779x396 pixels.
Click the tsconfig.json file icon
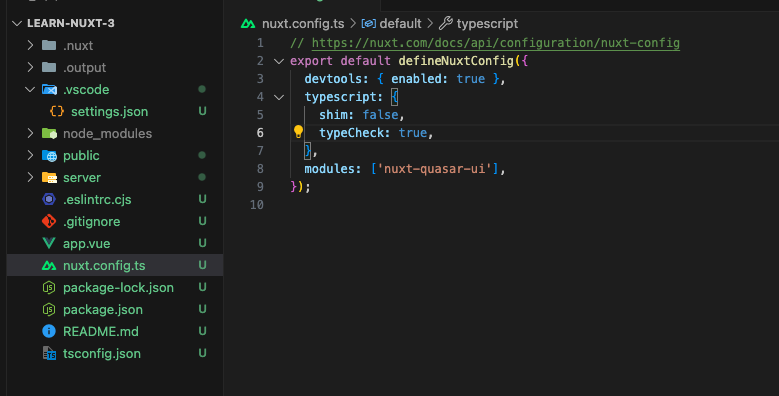(49, 353)
